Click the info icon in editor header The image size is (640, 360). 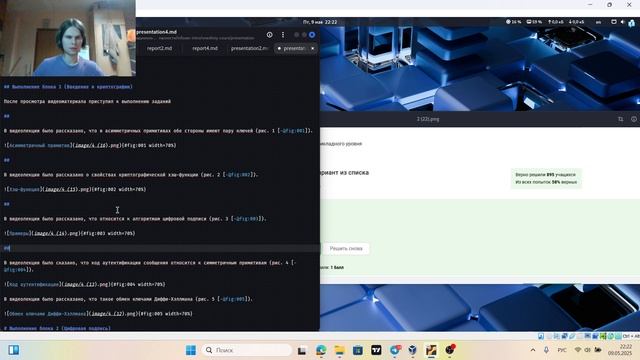[269, 35]
